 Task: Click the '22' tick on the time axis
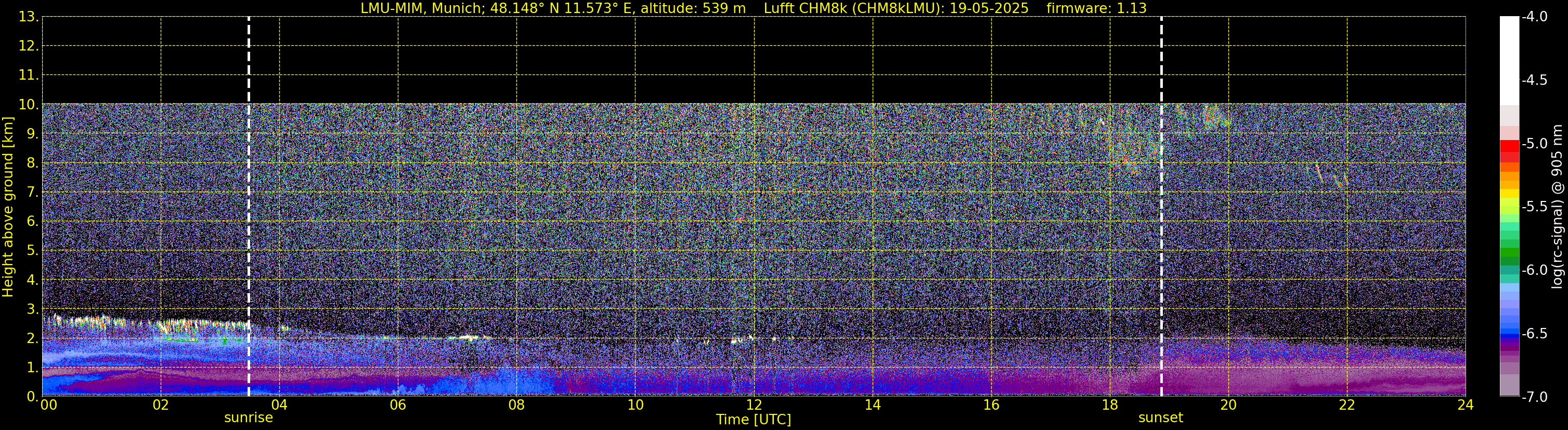(x=1347, y=406)
